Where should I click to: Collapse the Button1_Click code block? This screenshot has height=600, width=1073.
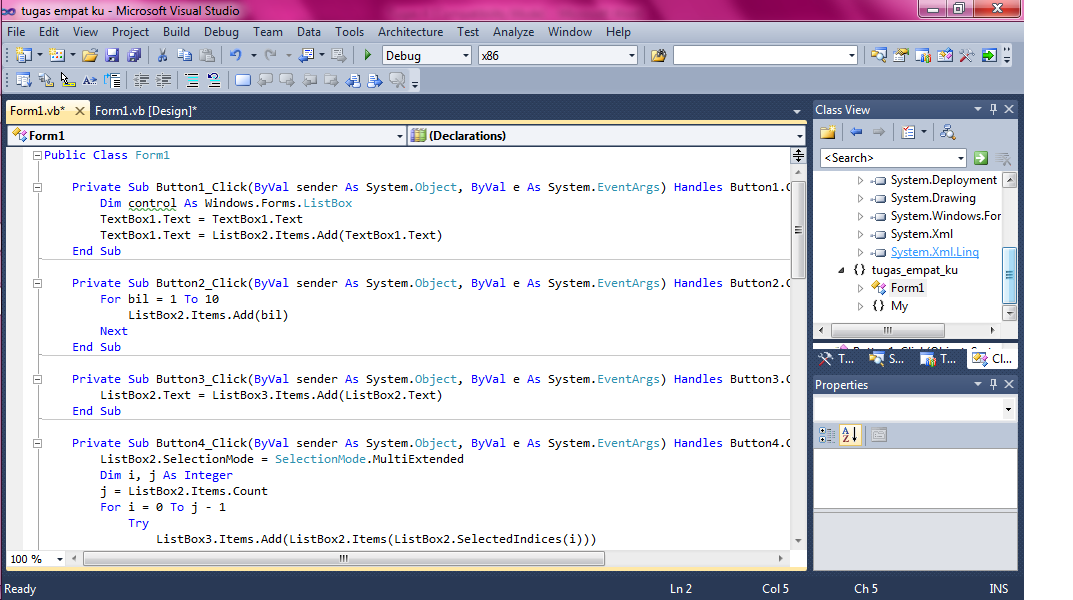click(38, 187)
